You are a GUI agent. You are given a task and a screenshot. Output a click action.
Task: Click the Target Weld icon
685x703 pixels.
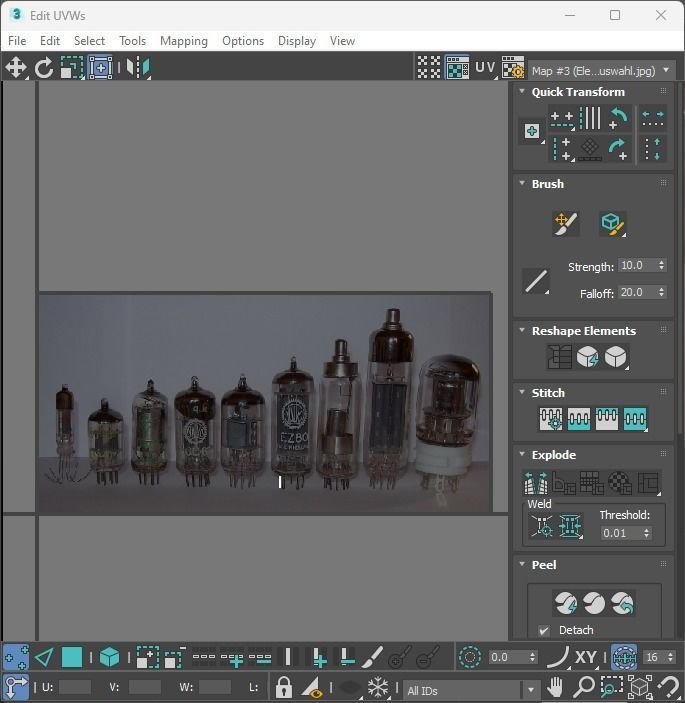coord(542,526)
